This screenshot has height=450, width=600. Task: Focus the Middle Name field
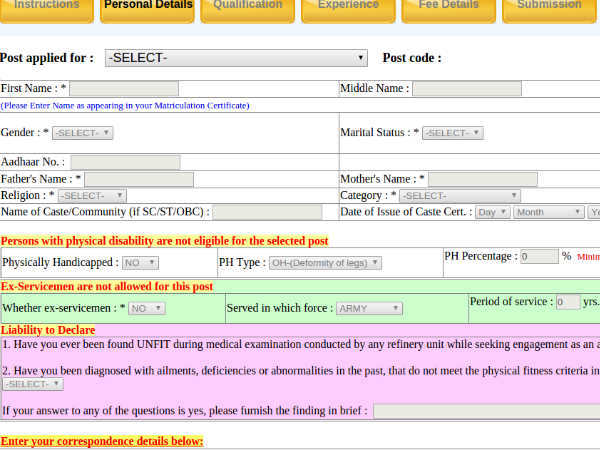(x=467, y=88)
